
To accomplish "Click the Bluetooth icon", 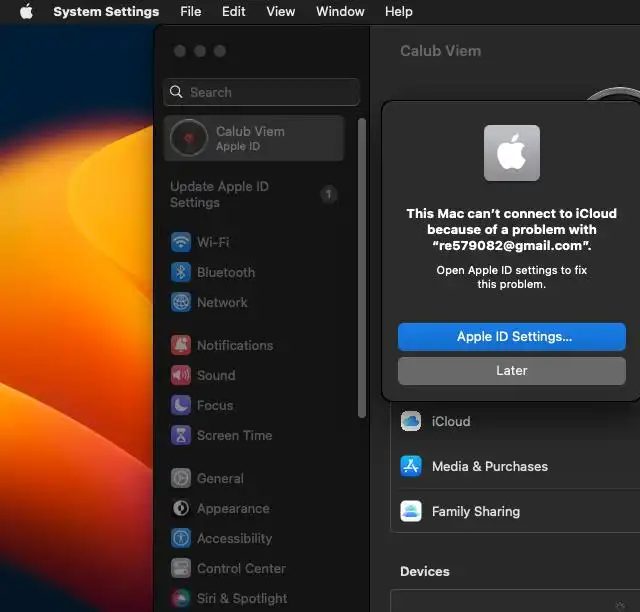I will 181,272.
